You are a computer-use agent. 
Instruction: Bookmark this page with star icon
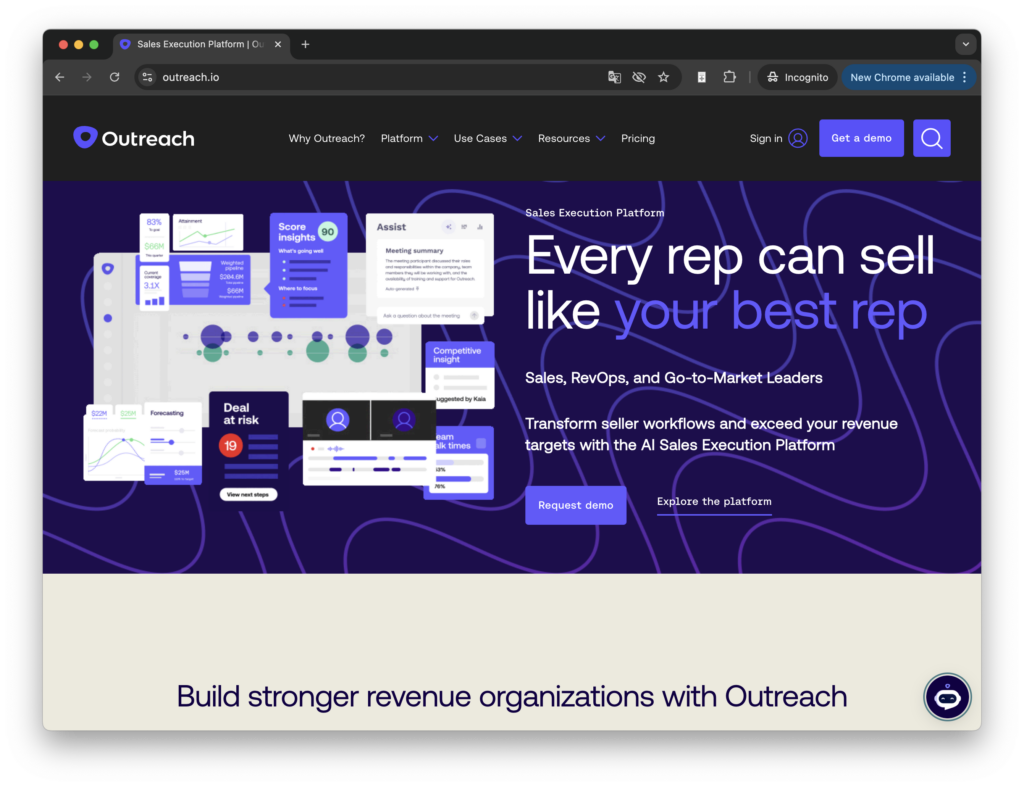pos(664,77)
